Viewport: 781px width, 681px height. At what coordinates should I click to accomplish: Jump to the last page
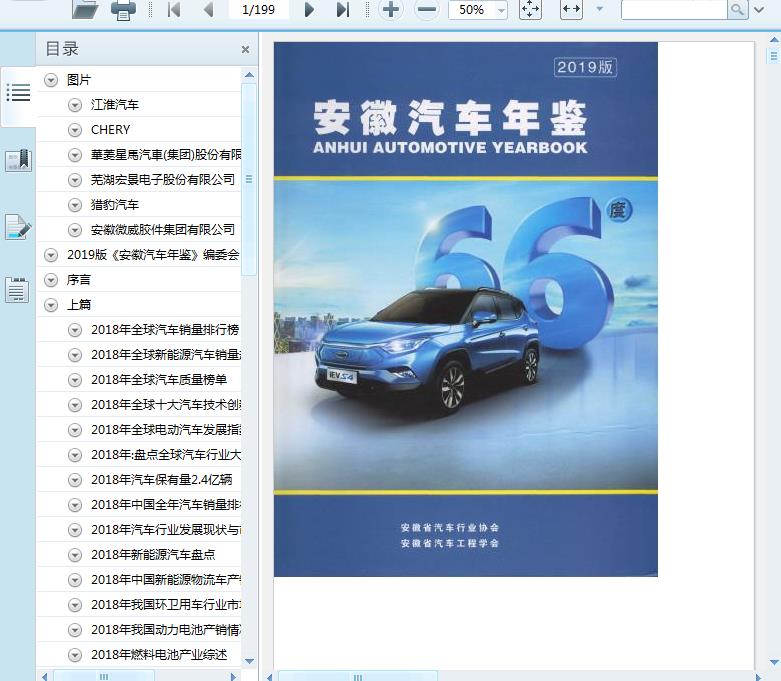coord(343,10)
